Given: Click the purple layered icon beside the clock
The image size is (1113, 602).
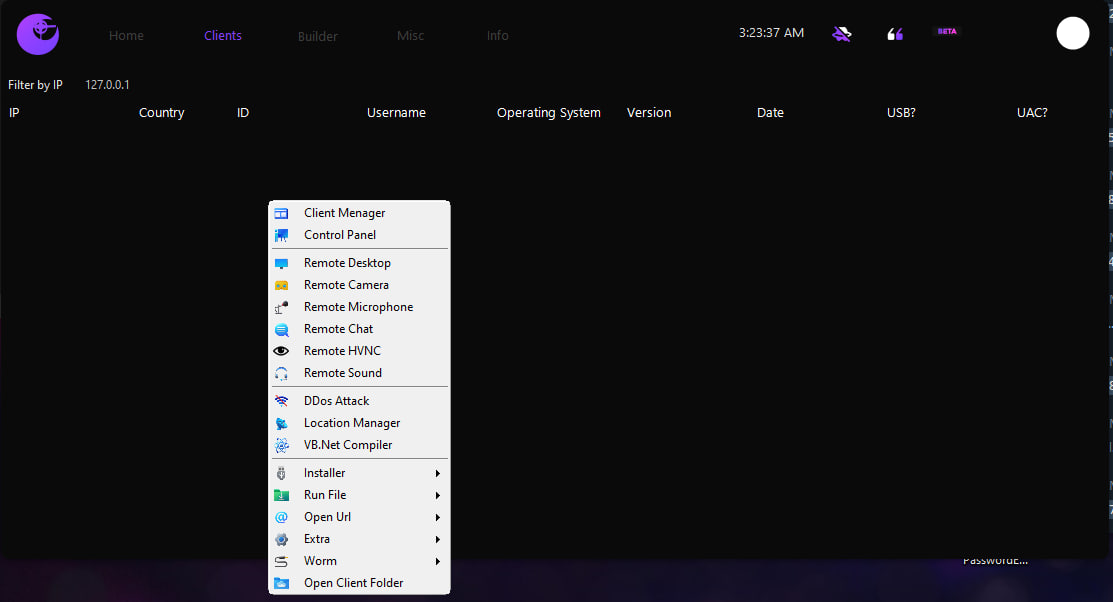Looking at the screenshot, I should tap(842, 34).
